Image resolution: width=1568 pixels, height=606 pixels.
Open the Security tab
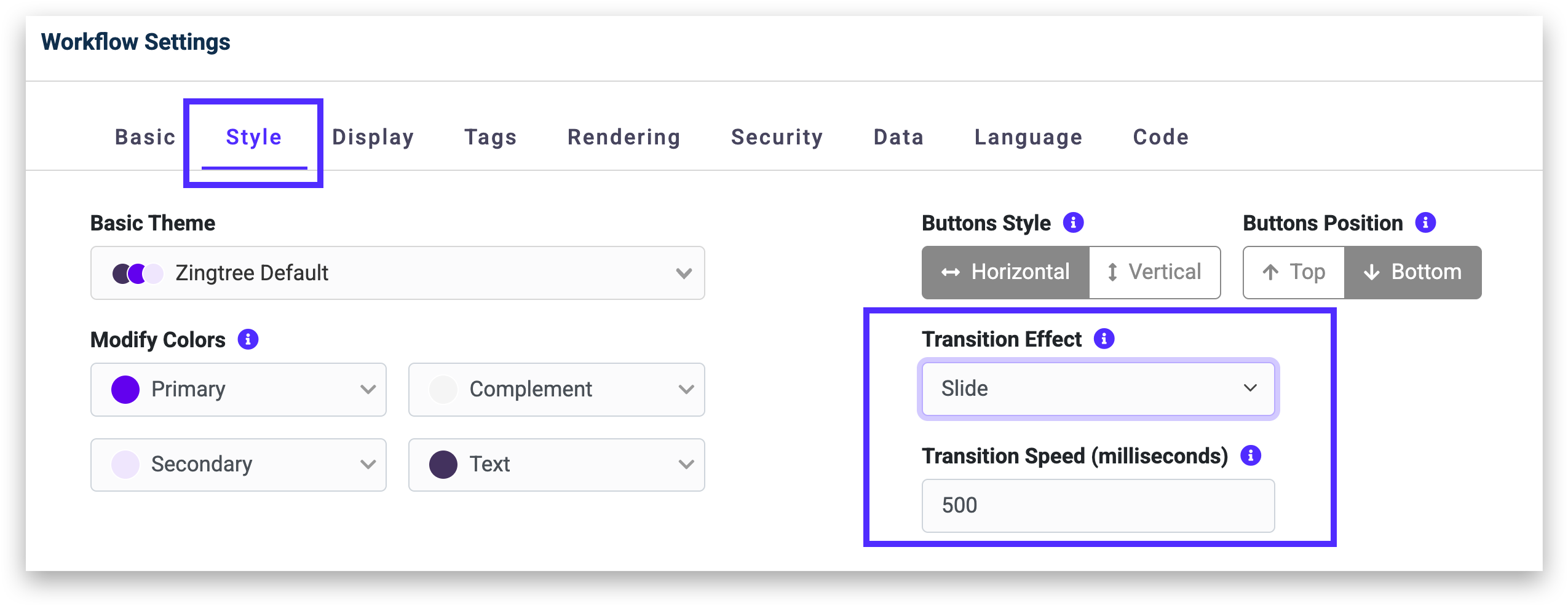(777, 137)
